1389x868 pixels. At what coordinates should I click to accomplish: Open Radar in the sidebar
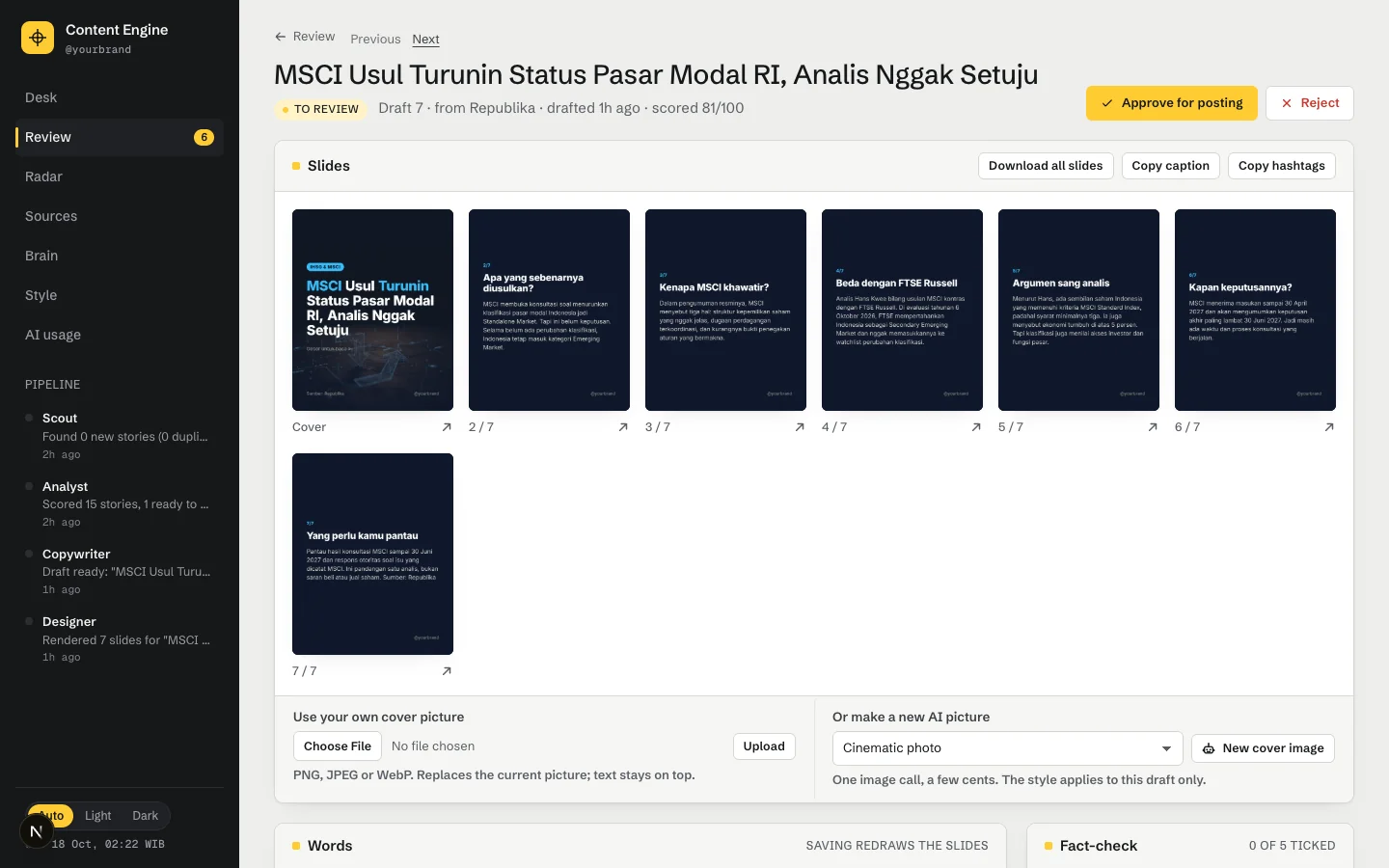click(x=120, y=176)
